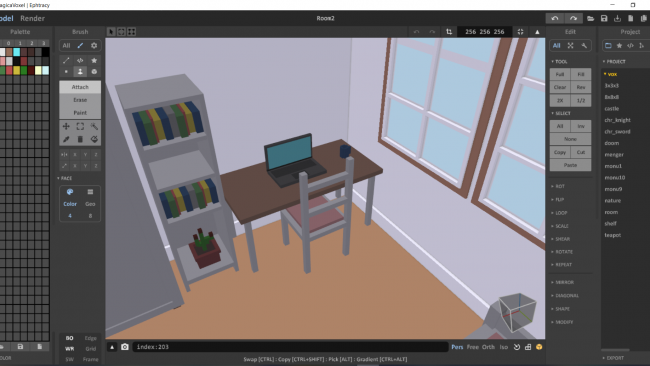Choose the magic wand select tool
Screen dimensions: 650x366
94,126
